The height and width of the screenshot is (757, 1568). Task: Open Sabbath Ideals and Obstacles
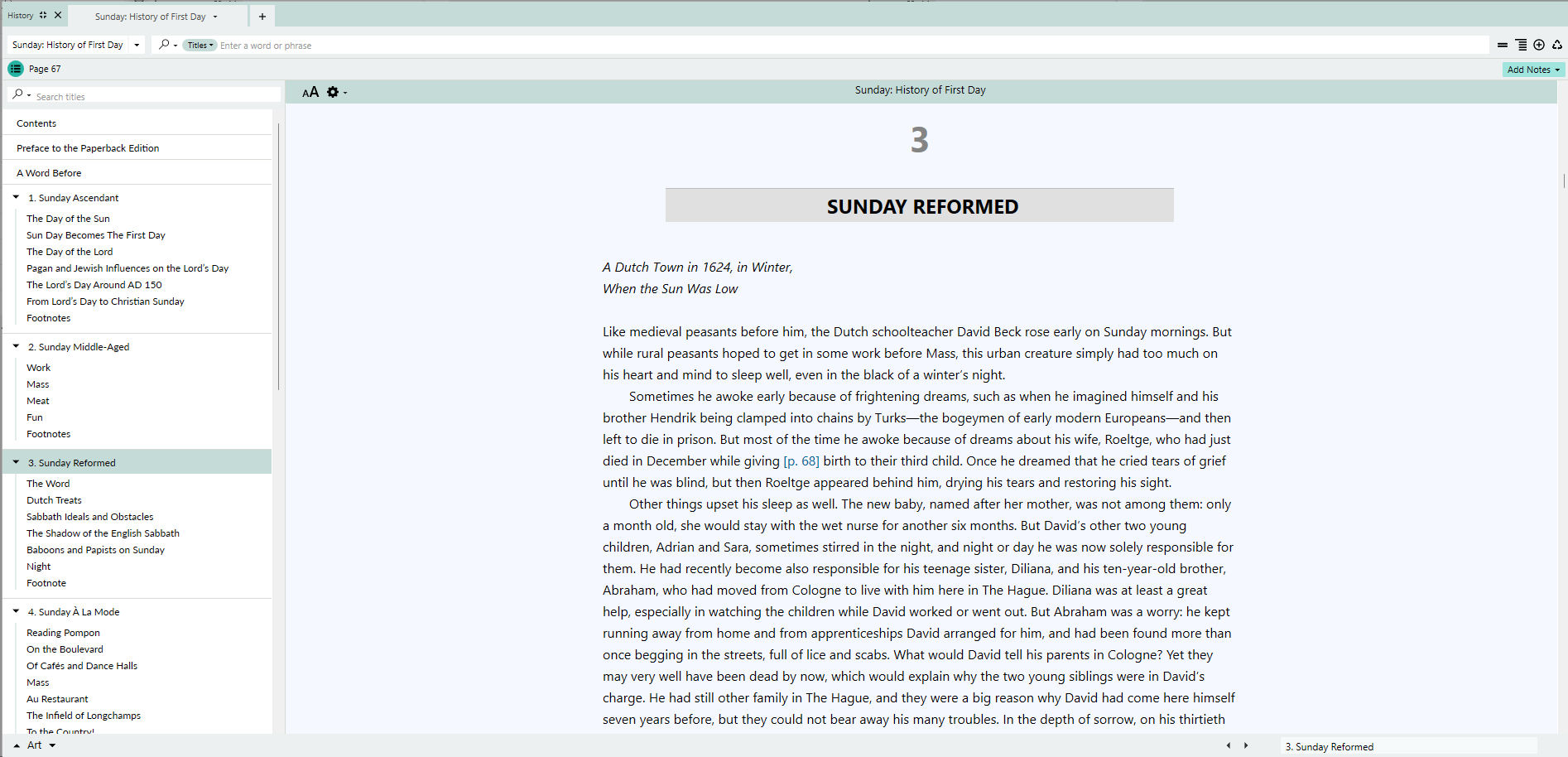pos(89,517)
